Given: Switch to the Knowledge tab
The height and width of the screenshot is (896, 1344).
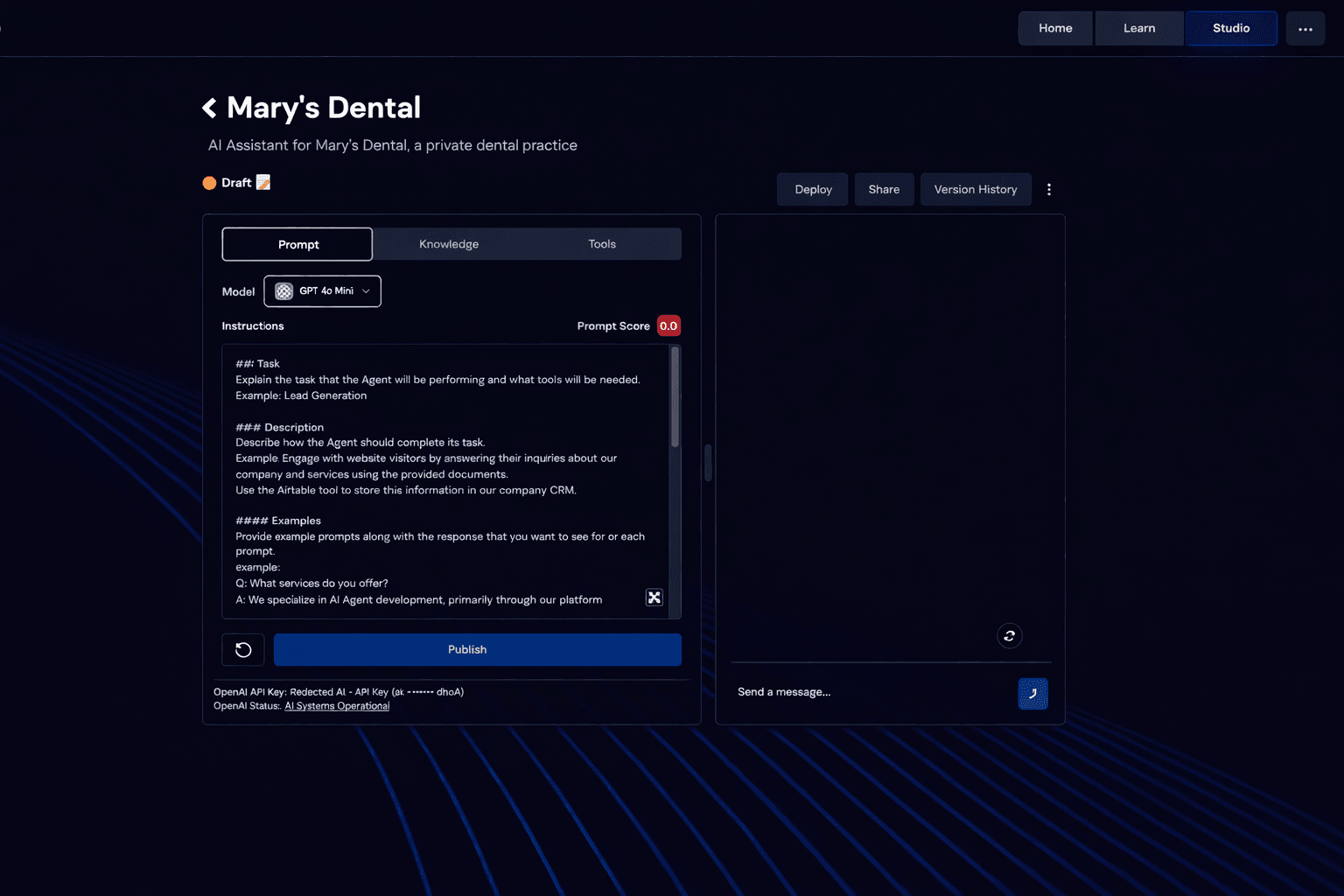Looking at the screenshot, I should [x=449, y=244].
